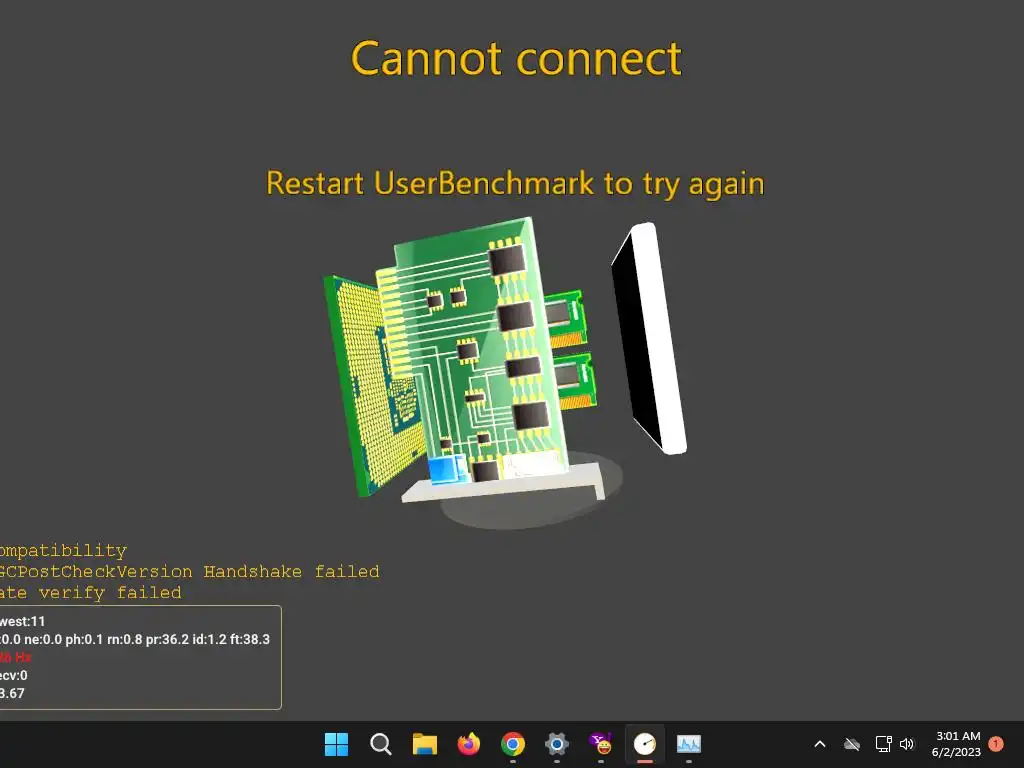Click the 'verify failed' log line
1024x768 pixels.
91,593
